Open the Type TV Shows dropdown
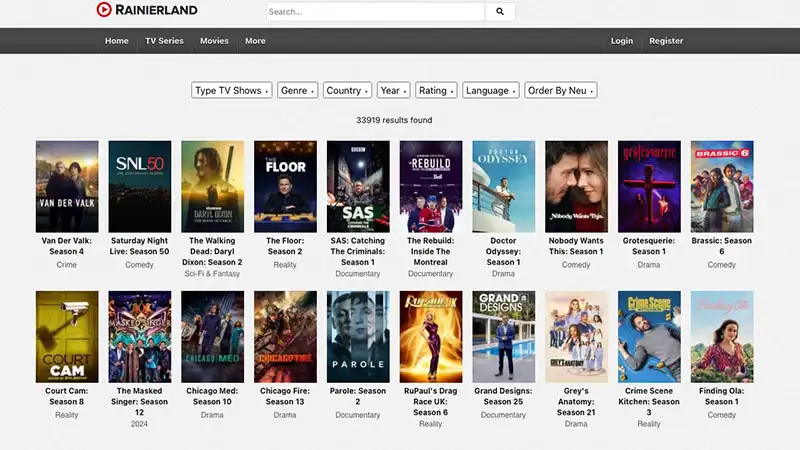Viewport: 800px width, 450px height. tap(232, 90)
